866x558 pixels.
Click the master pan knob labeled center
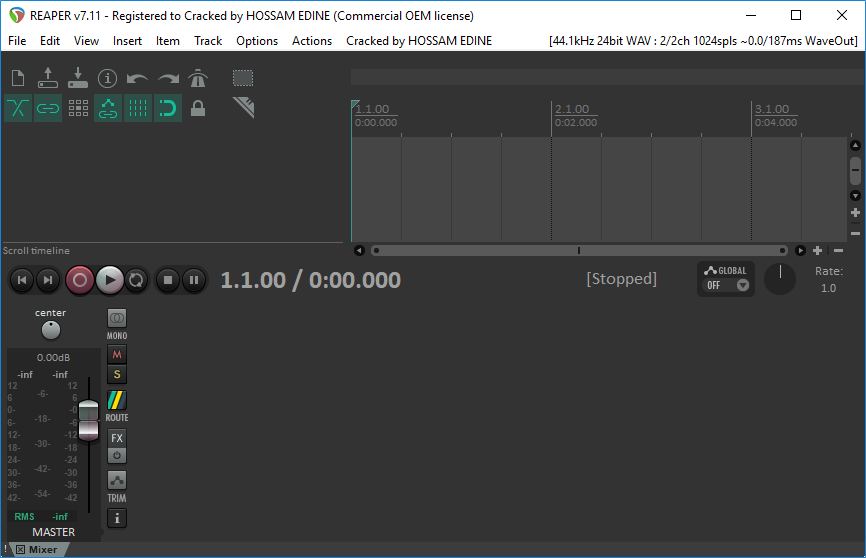coord(51,330)
